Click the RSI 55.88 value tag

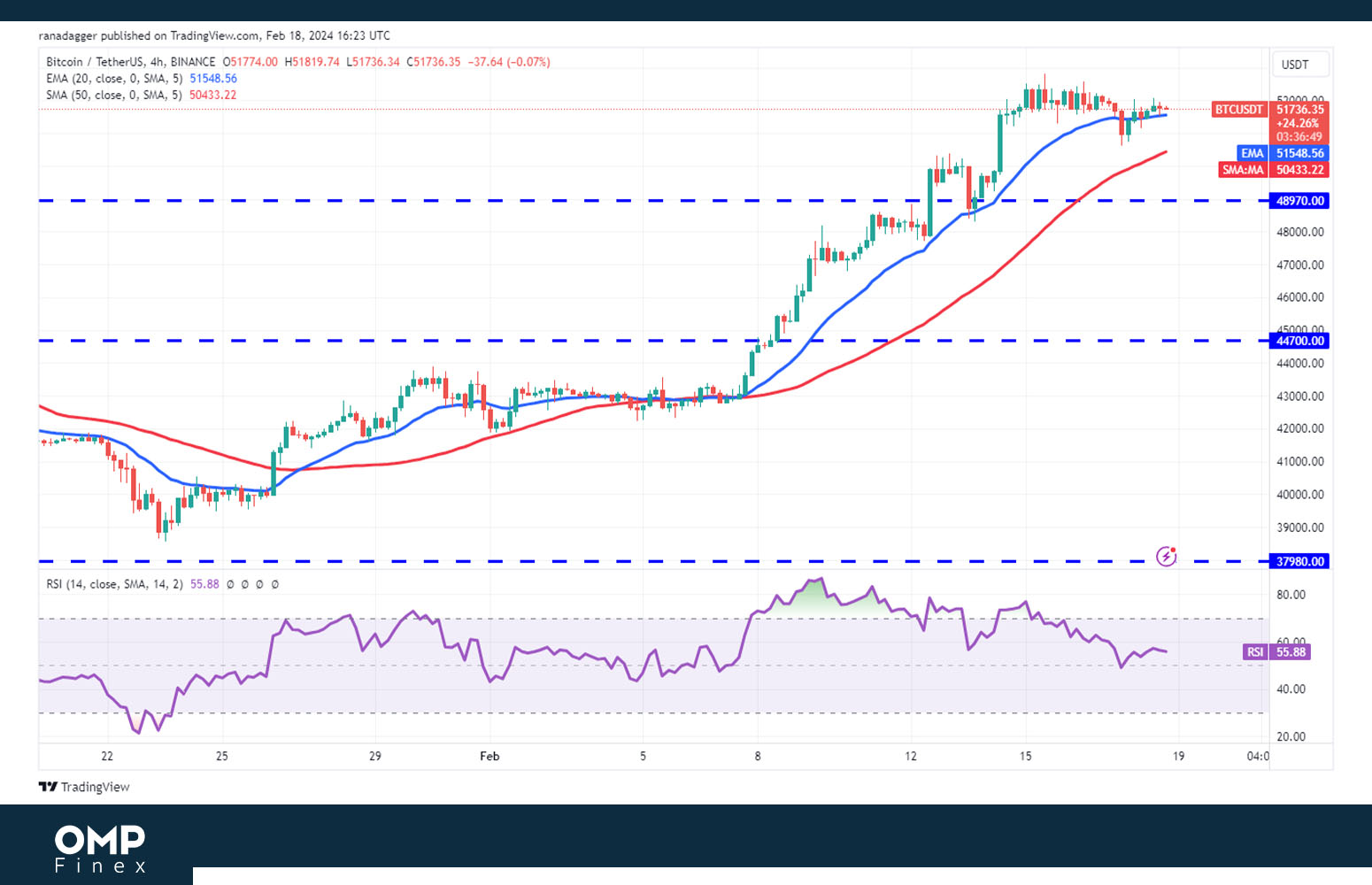pyautogui.click(x=1276, y=652)
